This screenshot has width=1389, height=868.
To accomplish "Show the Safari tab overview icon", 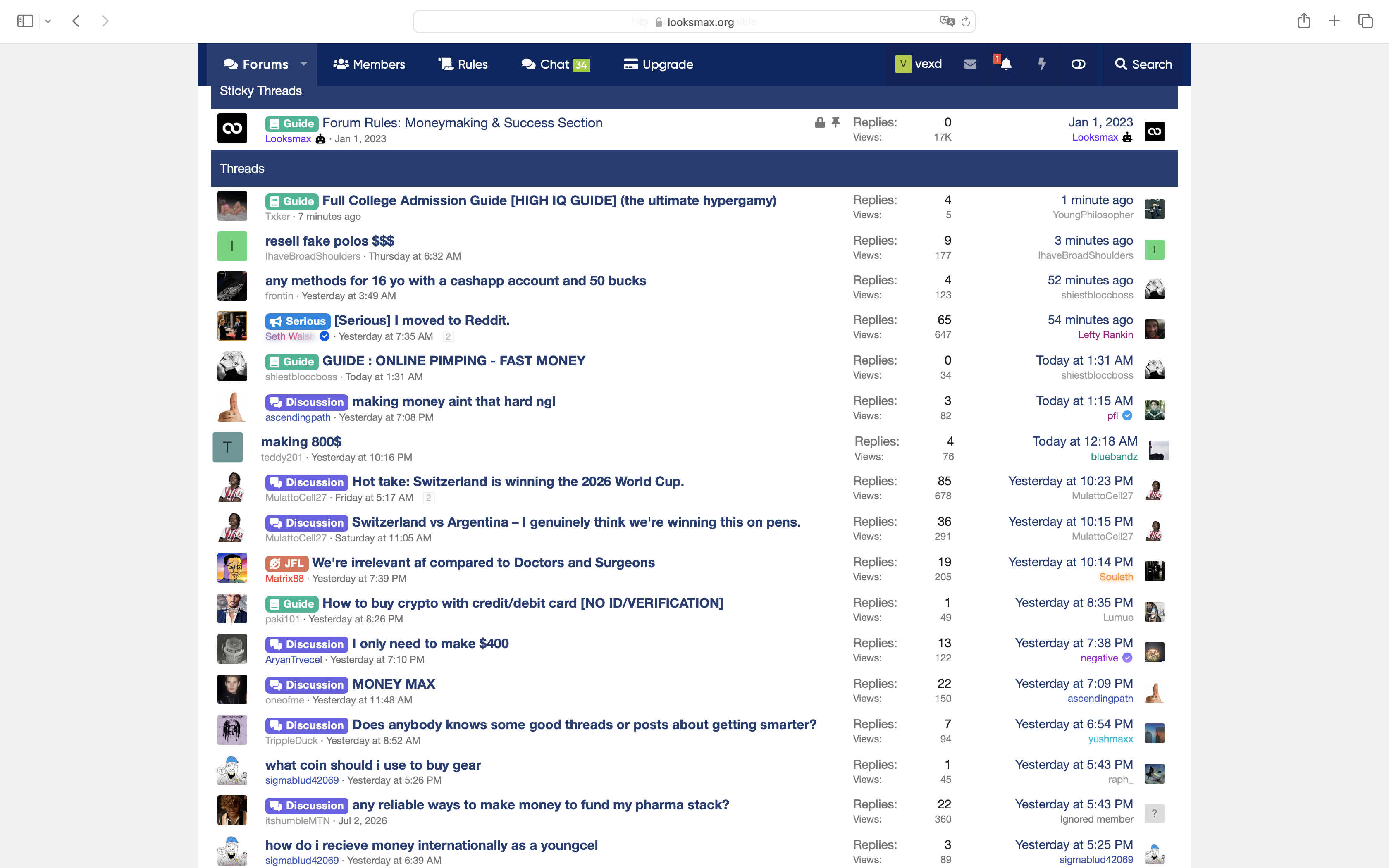I will [x=1365, y=21].
